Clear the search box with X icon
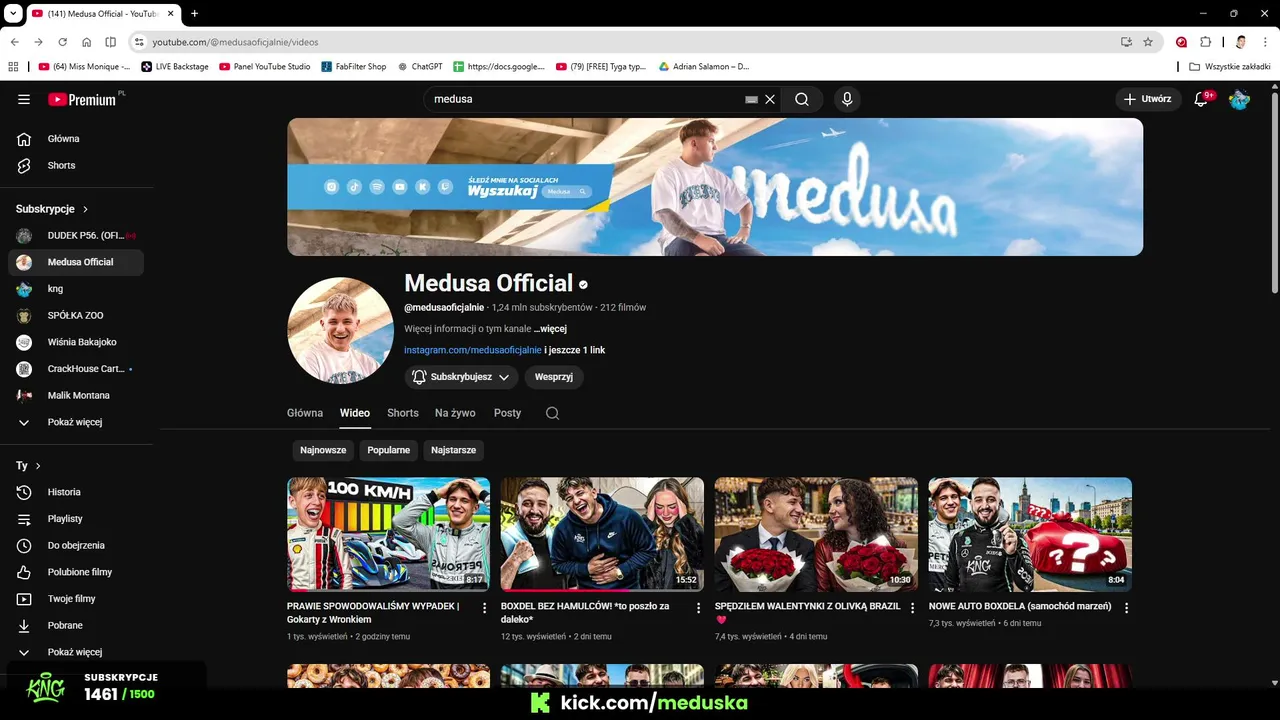The width and height of the screenshot is (1280, 720). [770, 99]
